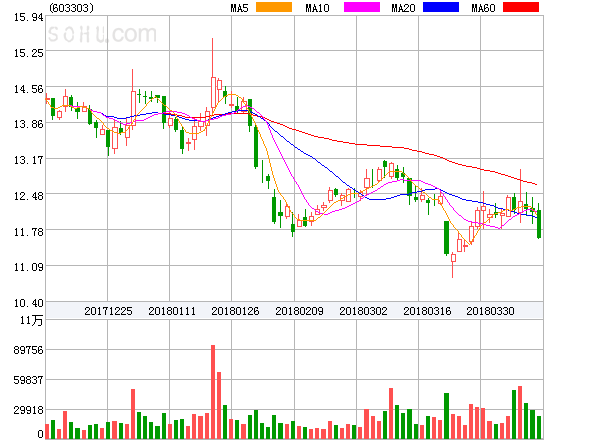Click the 89756 volume axis label
This screenshot has height=440, width=600.
coord(29,350)
